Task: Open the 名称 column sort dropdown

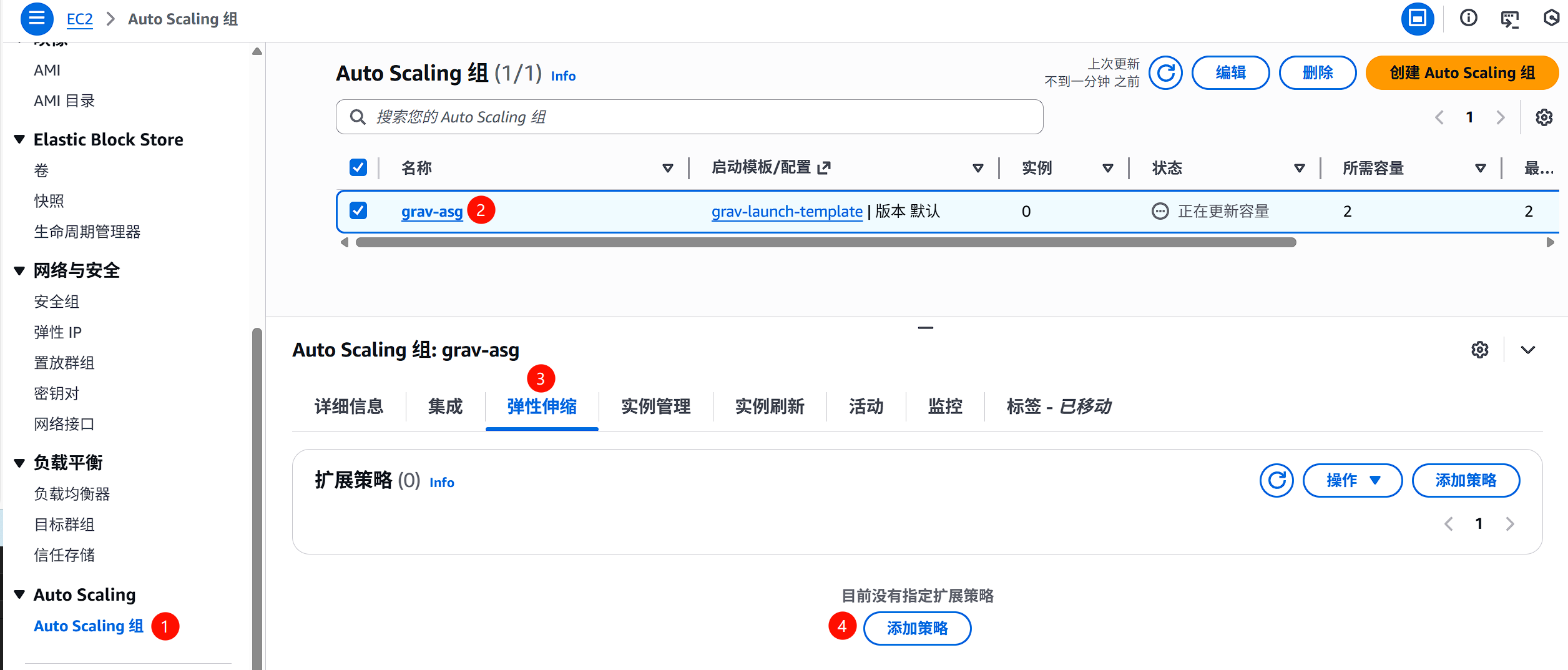Action: 667,168
